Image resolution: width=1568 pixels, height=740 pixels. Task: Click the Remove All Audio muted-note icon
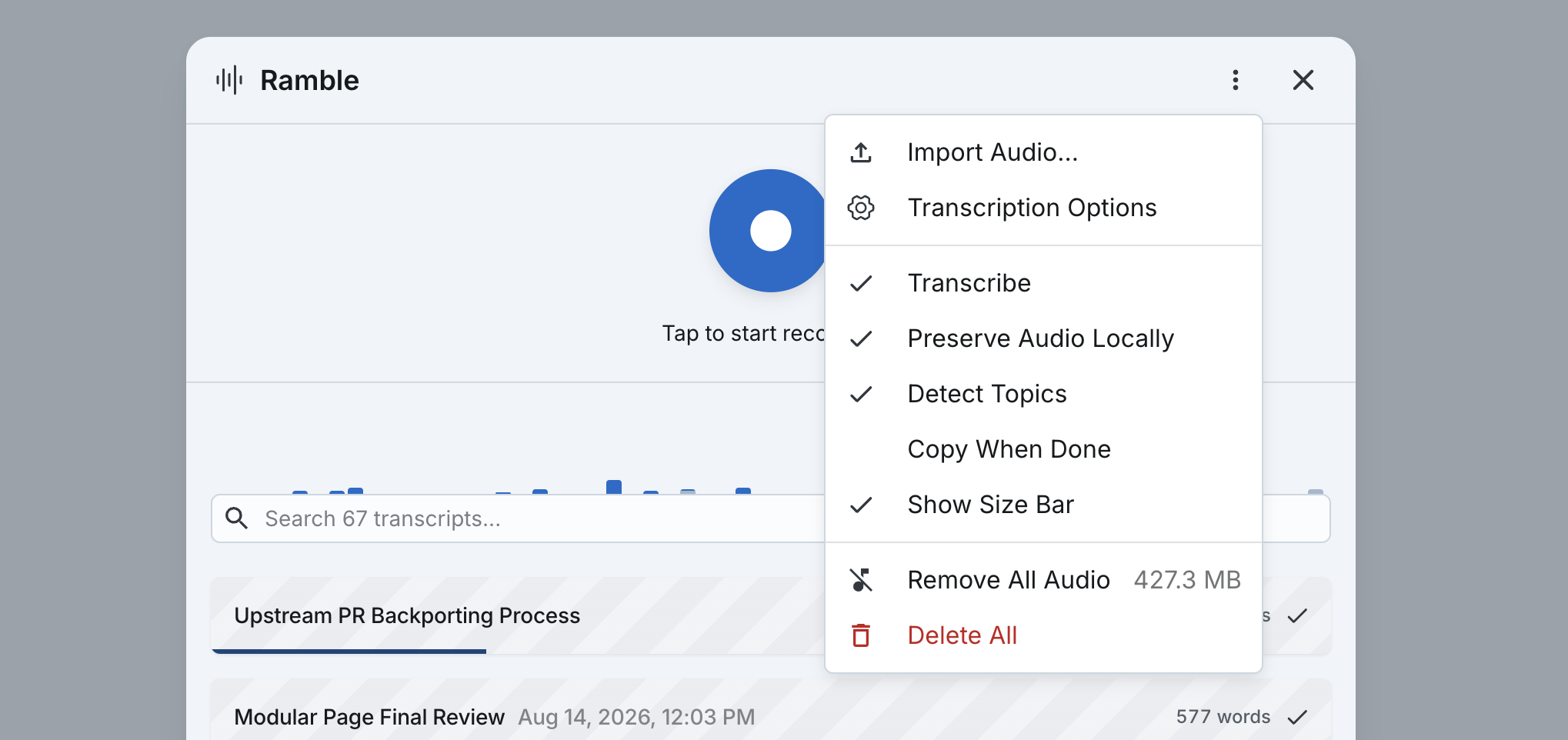[x=861, y=580]
